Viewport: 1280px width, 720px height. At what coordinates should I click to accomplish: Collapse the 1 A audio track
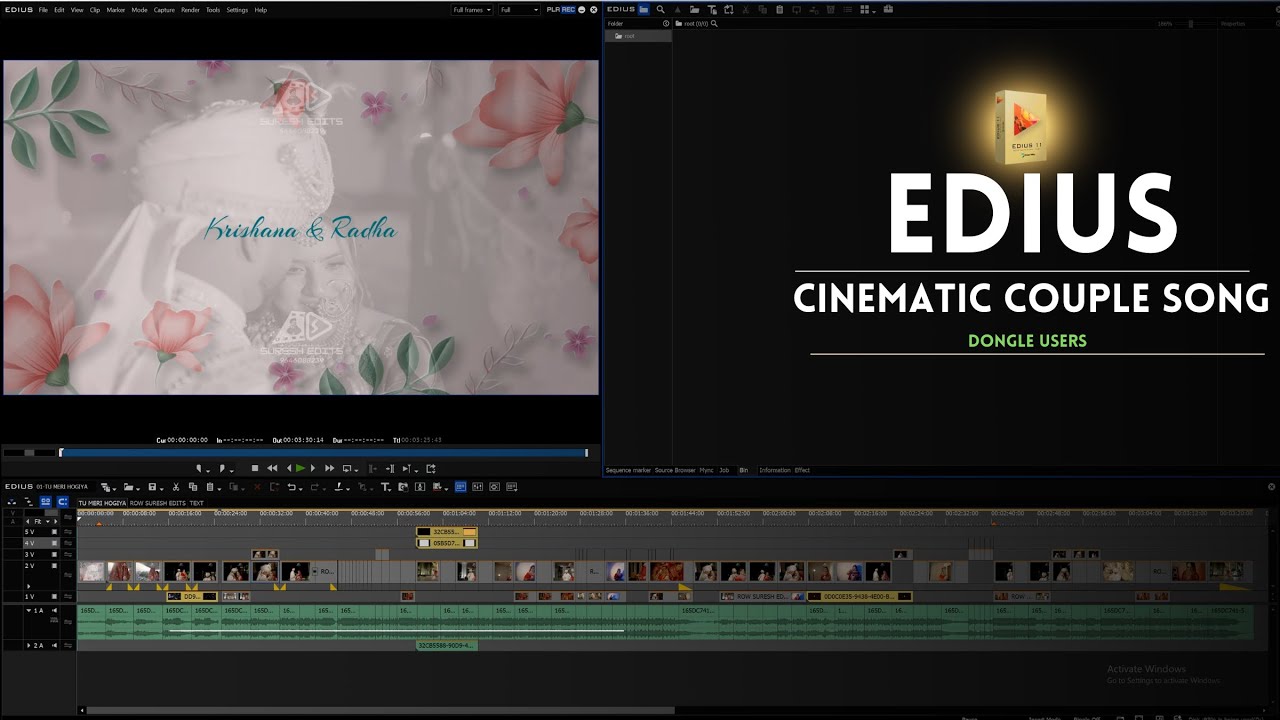28,610
